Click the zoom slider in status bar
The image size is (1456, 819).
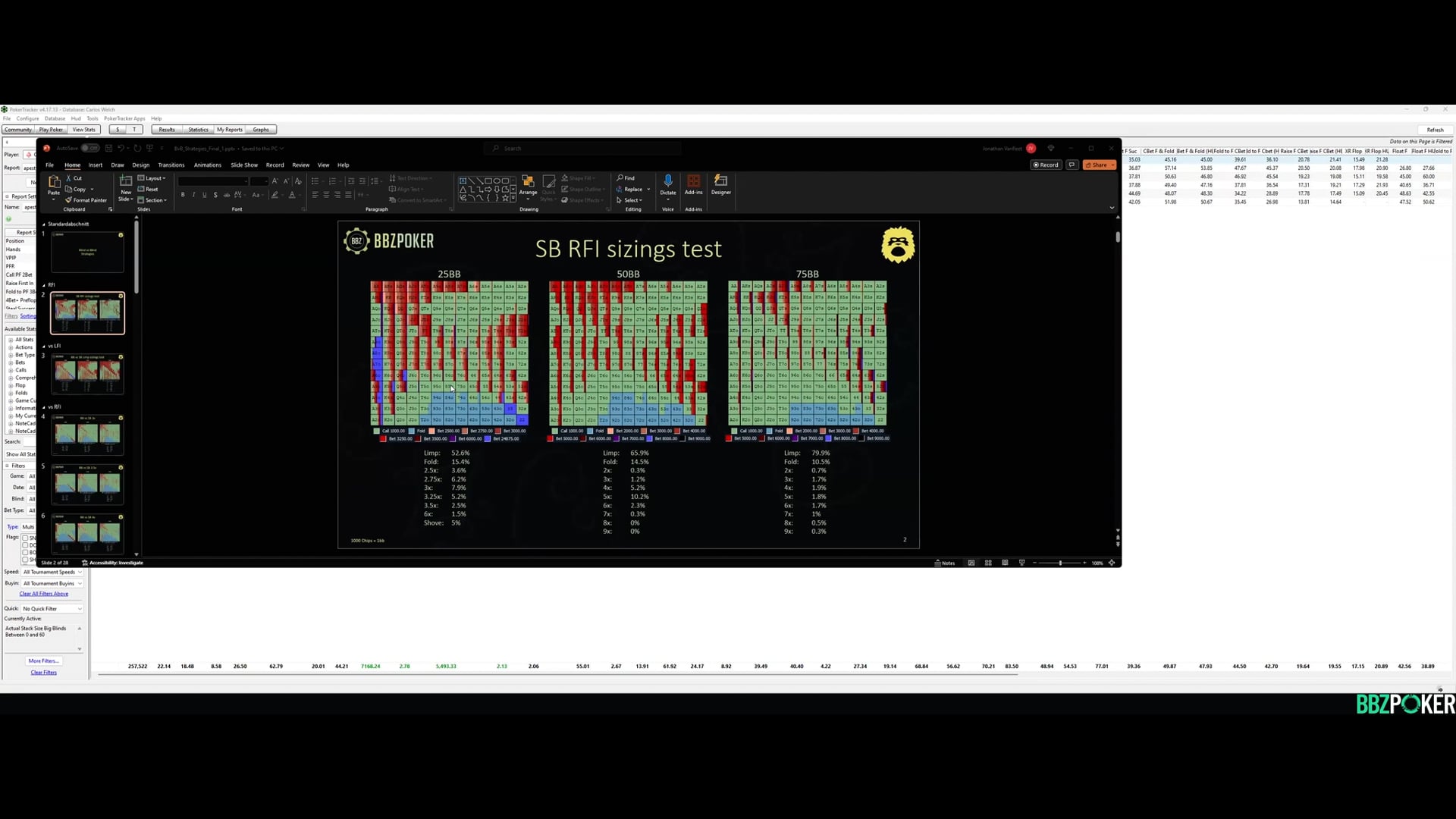tap(1060, 563)
